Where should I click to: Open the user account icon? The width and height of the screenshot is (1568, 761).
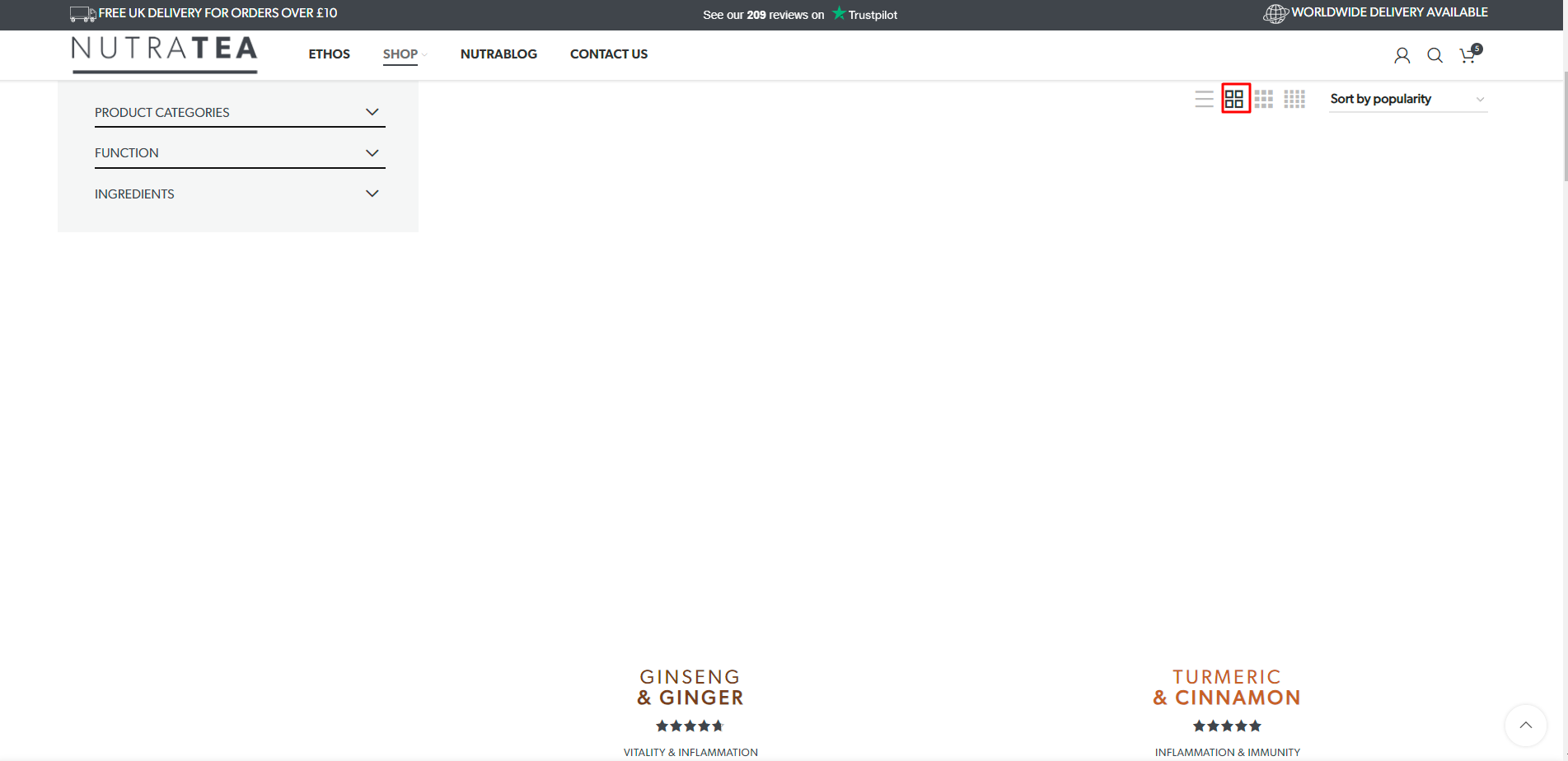1402,55
